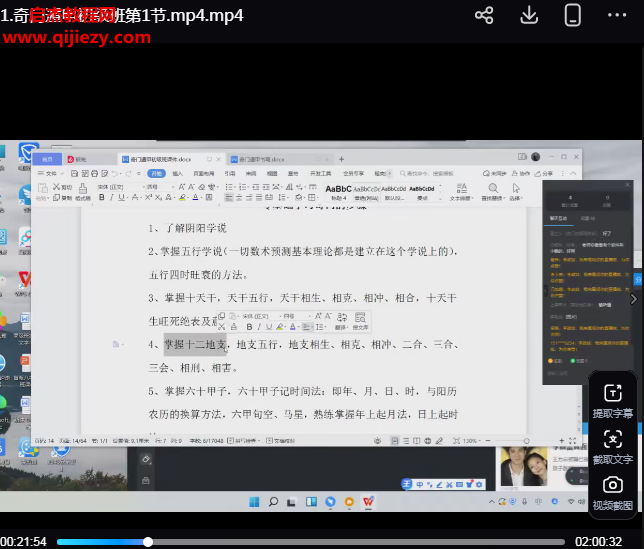Tap 截取文字 capture text button
Image resolution: width=644 pixels, height=549 pixels.
(612, 447)
